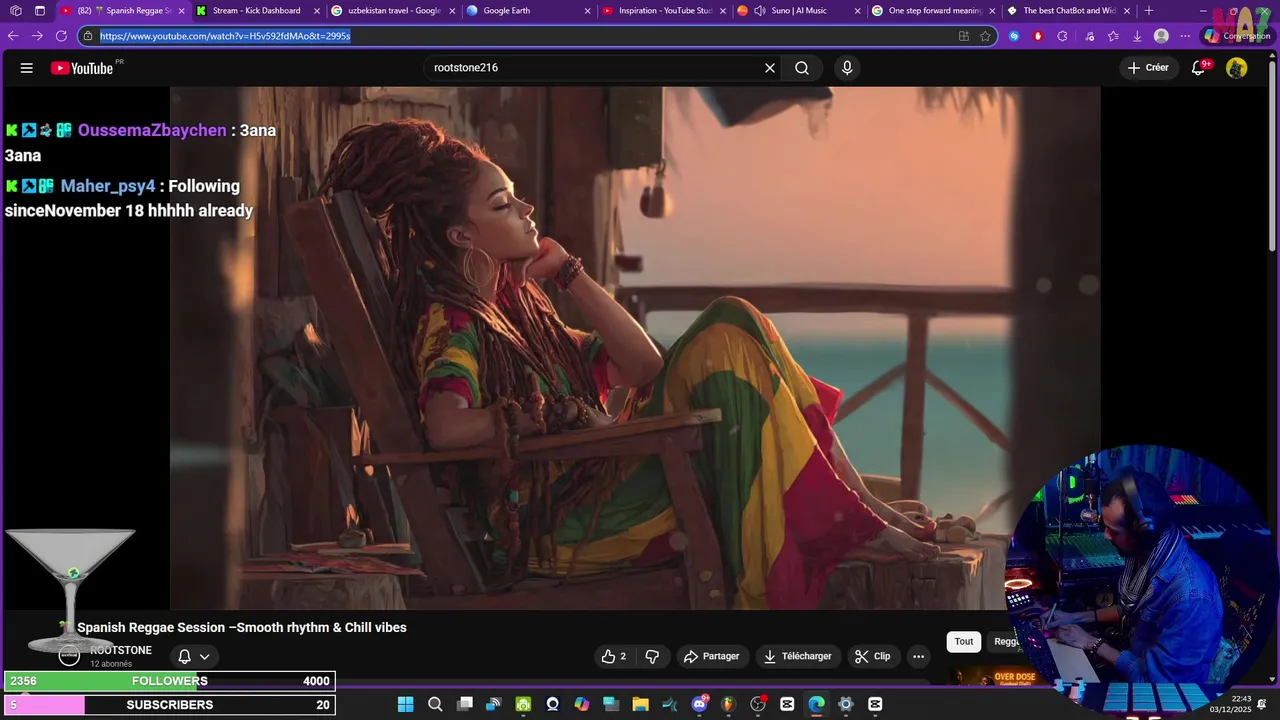This screenshot has width=1280, height=720.
Task: Open FL Studio from the taskbar
Action: coord(728,705)
